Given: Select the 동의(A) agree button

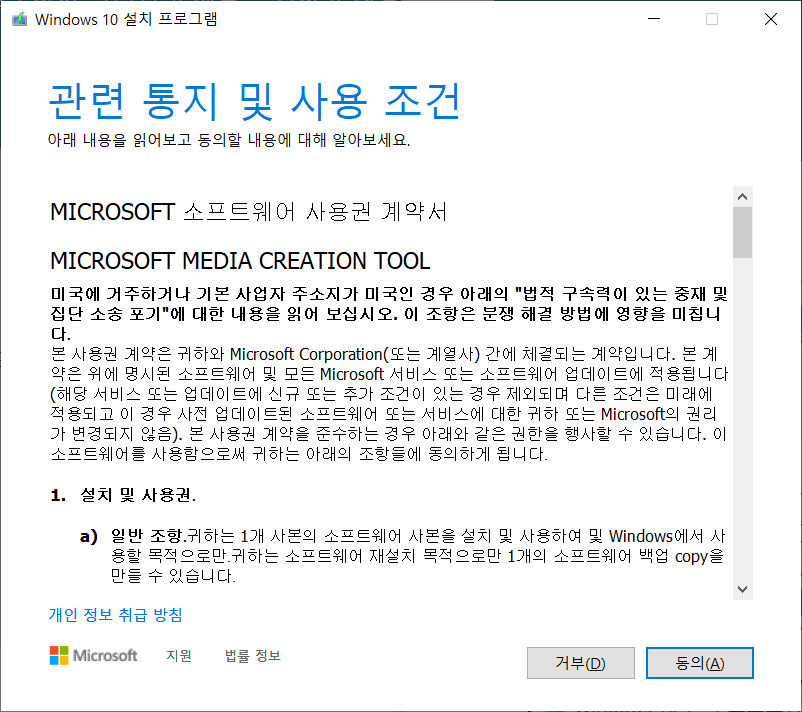Looking at the screenshot, I should coord(699,662).
